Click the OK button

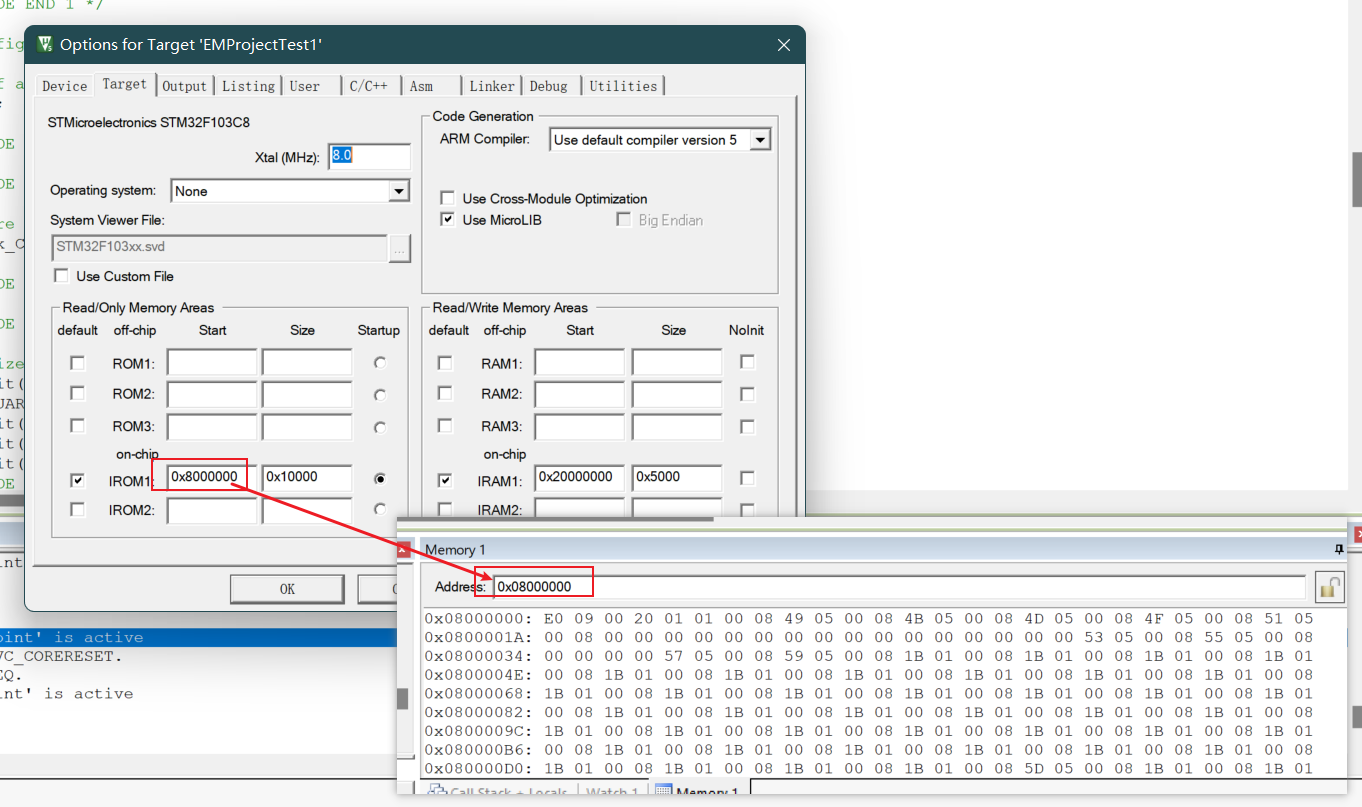click(287, 589)
